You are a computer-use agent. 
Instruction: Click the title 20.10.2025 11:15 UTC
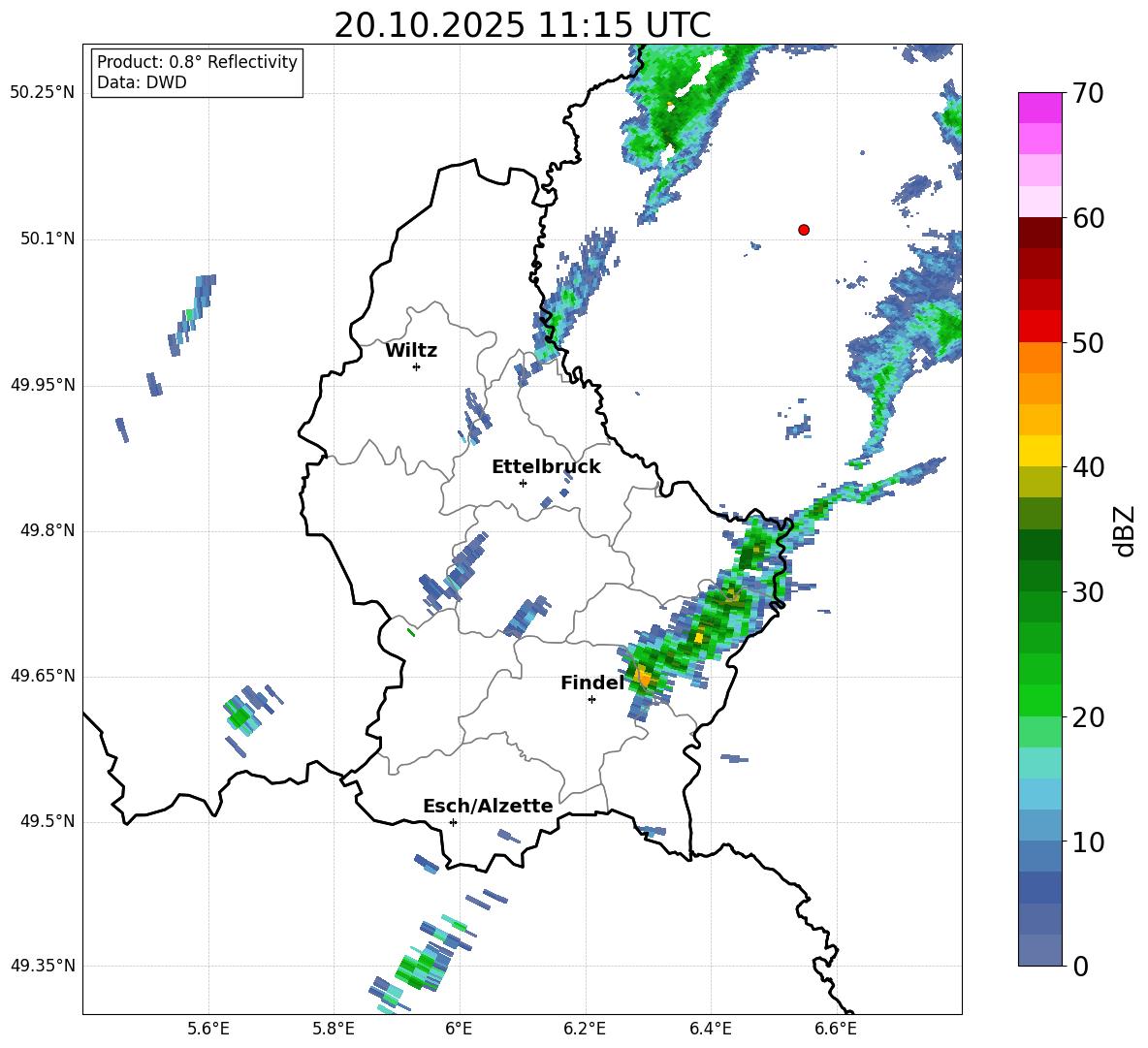tap(523, 25)
